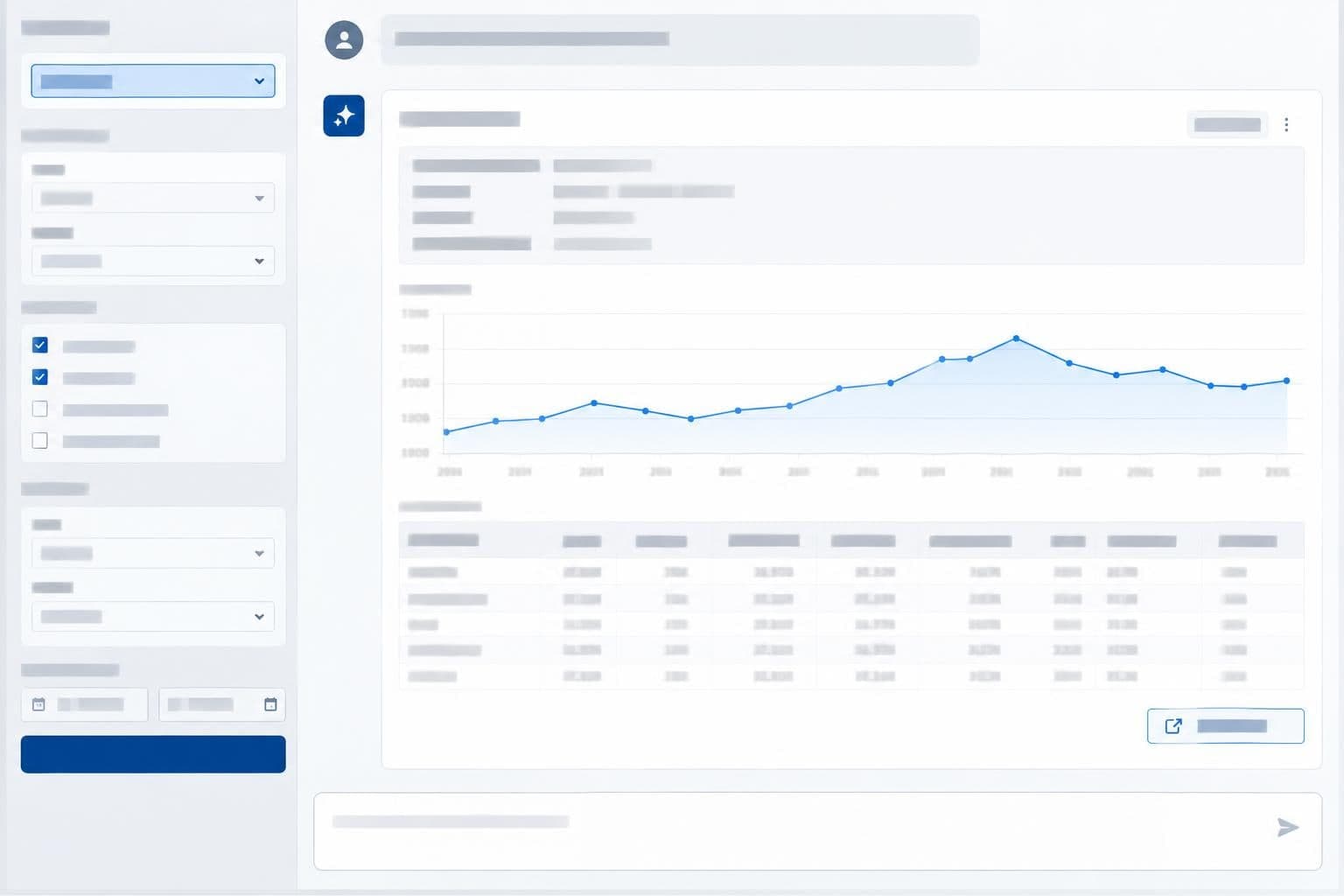Open the three-dot more options menu
Image resolution: width=1344 pixels, height=896 pixels.
click(1286, 124)
